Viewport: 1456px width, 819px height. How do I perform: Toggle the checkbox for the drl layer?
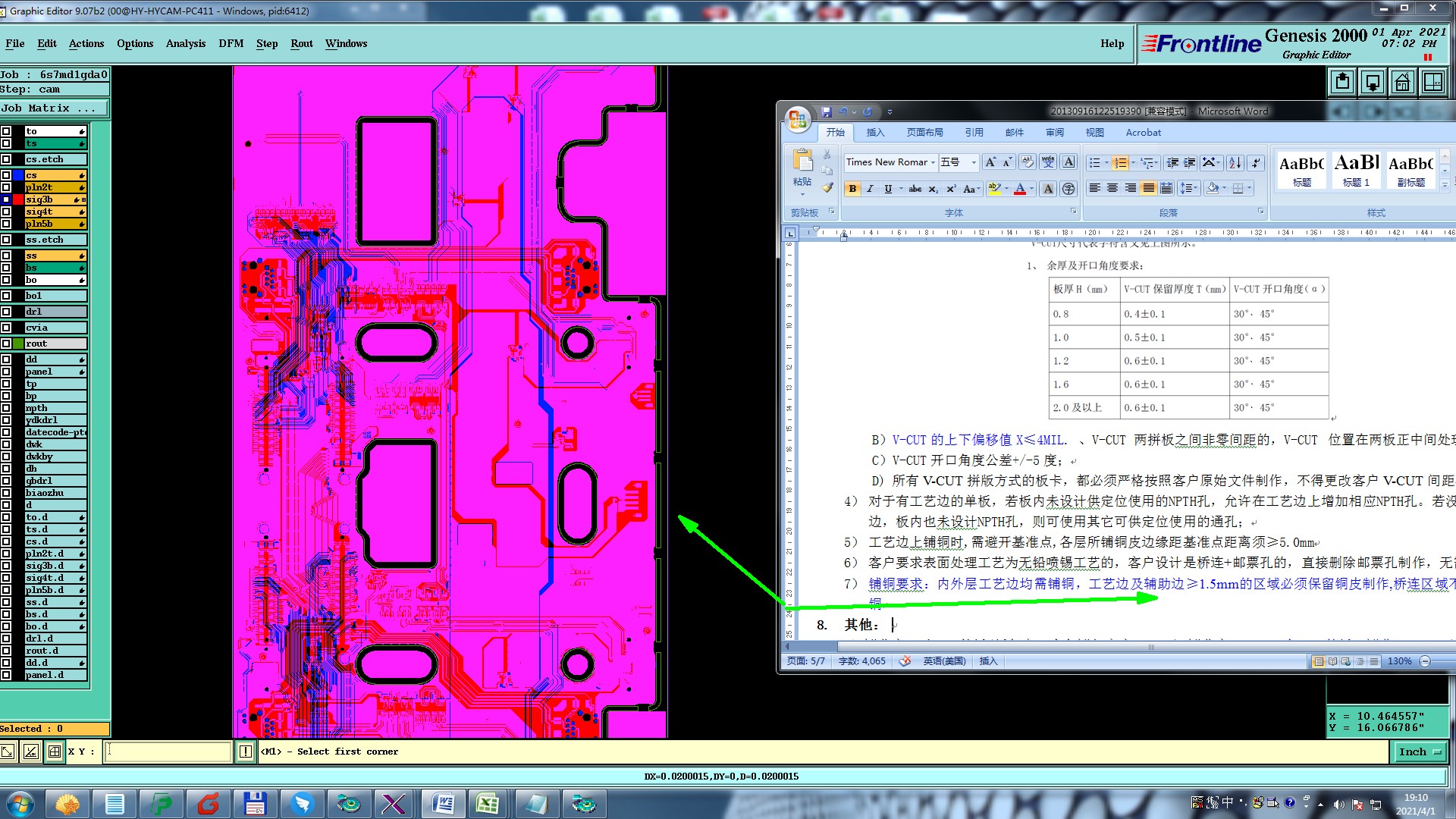point(6,312)
